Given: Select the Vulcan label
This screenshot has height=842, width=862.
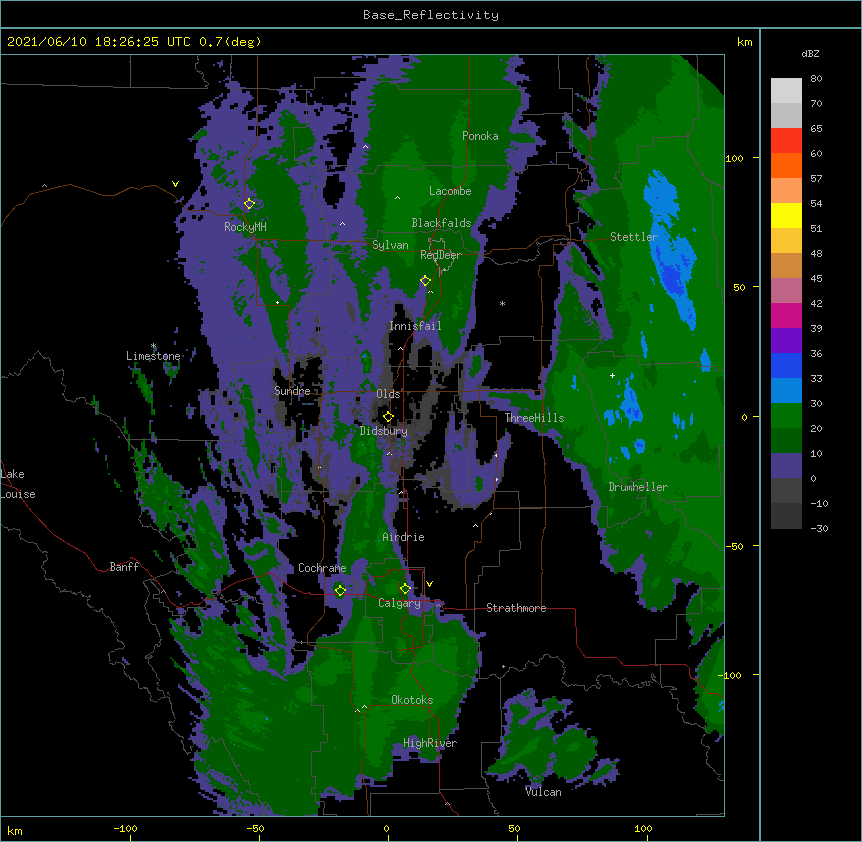Looking at the screenshot, I should pyautogui.click(x=543, y=792).
